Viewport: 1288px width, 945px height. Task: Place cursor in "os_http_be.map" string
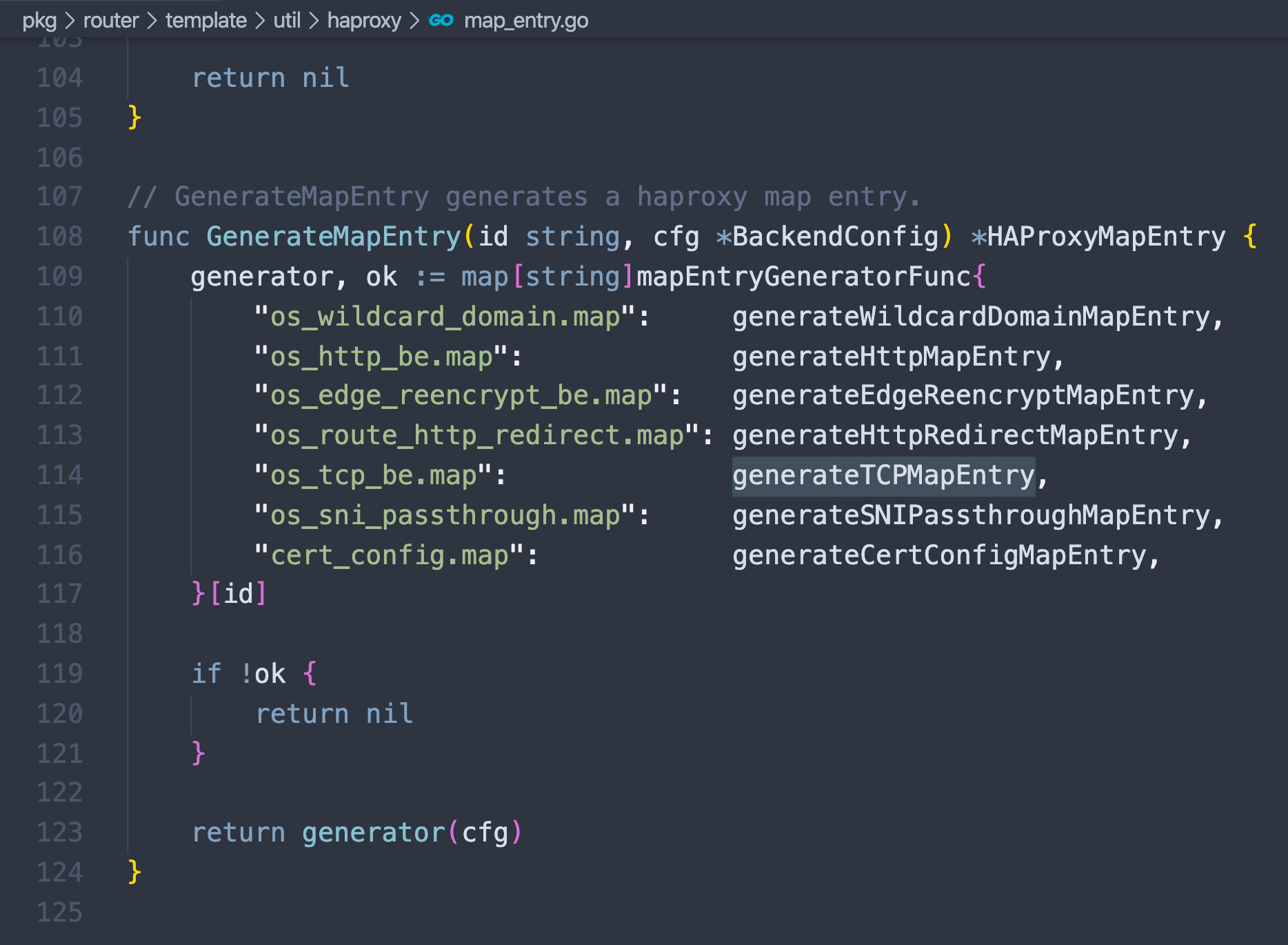(381, 357)
